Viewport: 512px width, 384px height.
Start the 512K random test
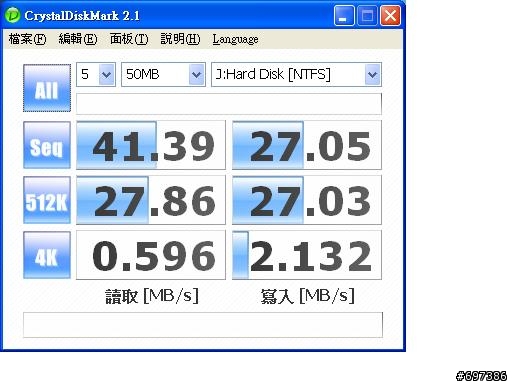click(x=47, y=200)
